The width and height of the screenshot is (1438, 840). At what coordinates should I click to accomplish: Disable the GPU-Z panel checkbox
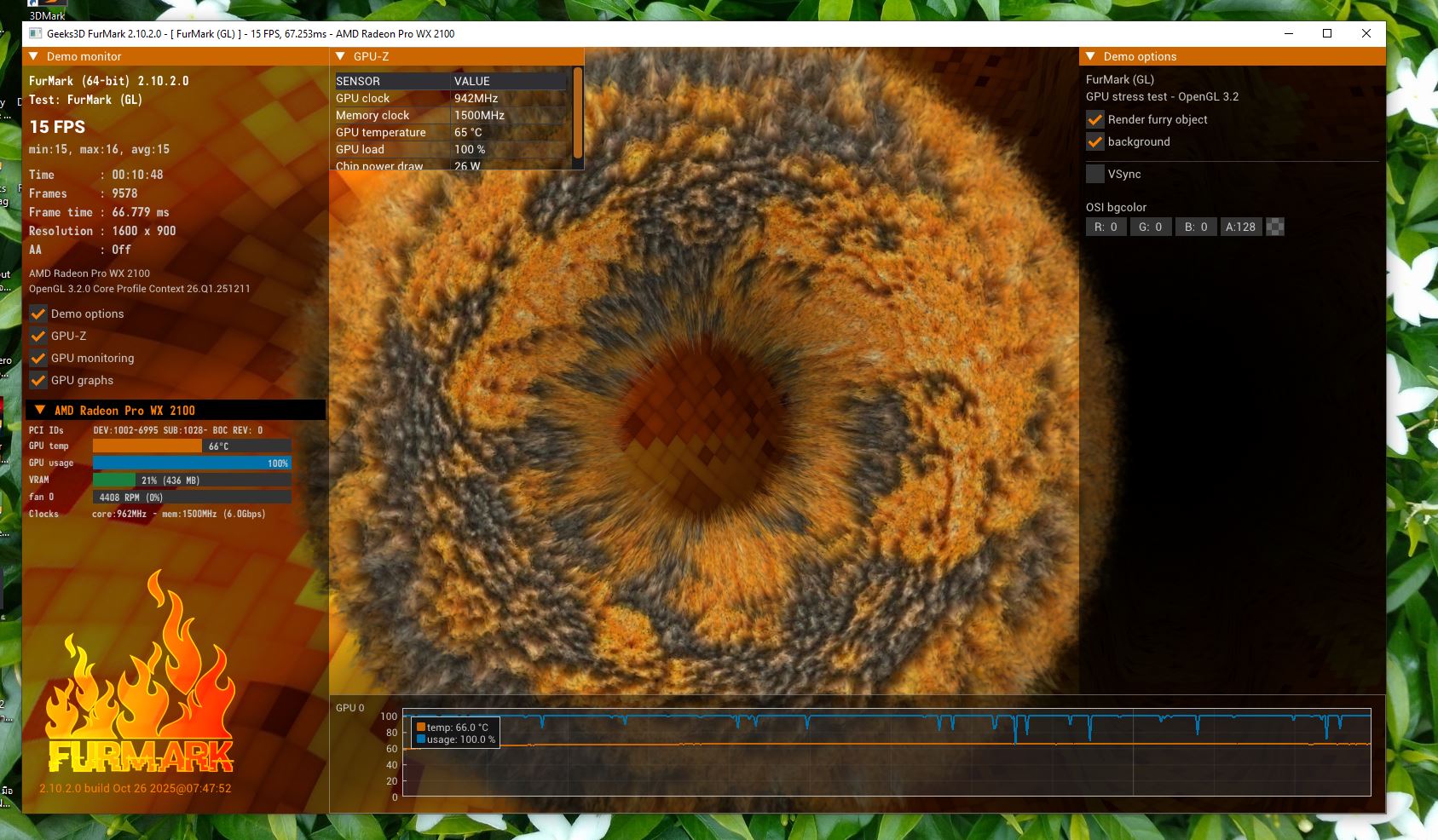38,336
